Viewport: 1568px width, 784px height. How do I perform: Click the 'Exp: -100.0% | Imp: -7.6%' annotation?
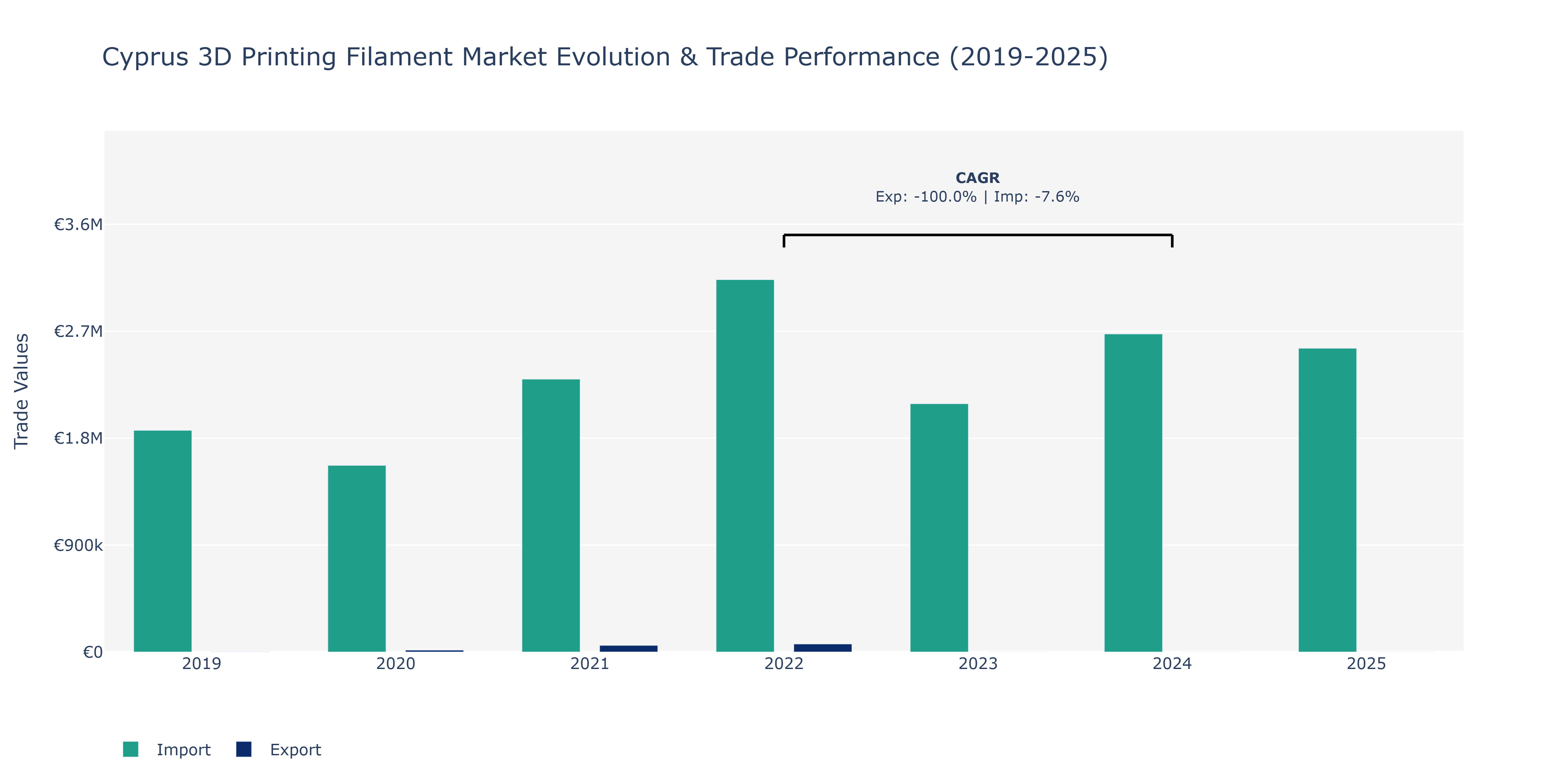click(x=978, y=197)
